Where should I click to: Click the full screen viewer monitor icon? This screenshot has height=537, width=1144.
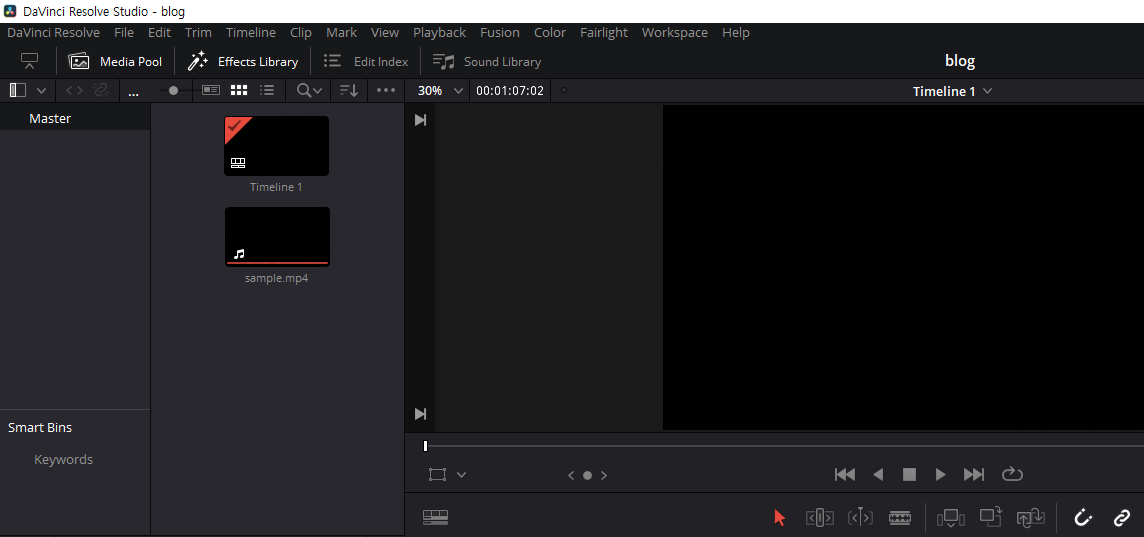tap(29, 62)
